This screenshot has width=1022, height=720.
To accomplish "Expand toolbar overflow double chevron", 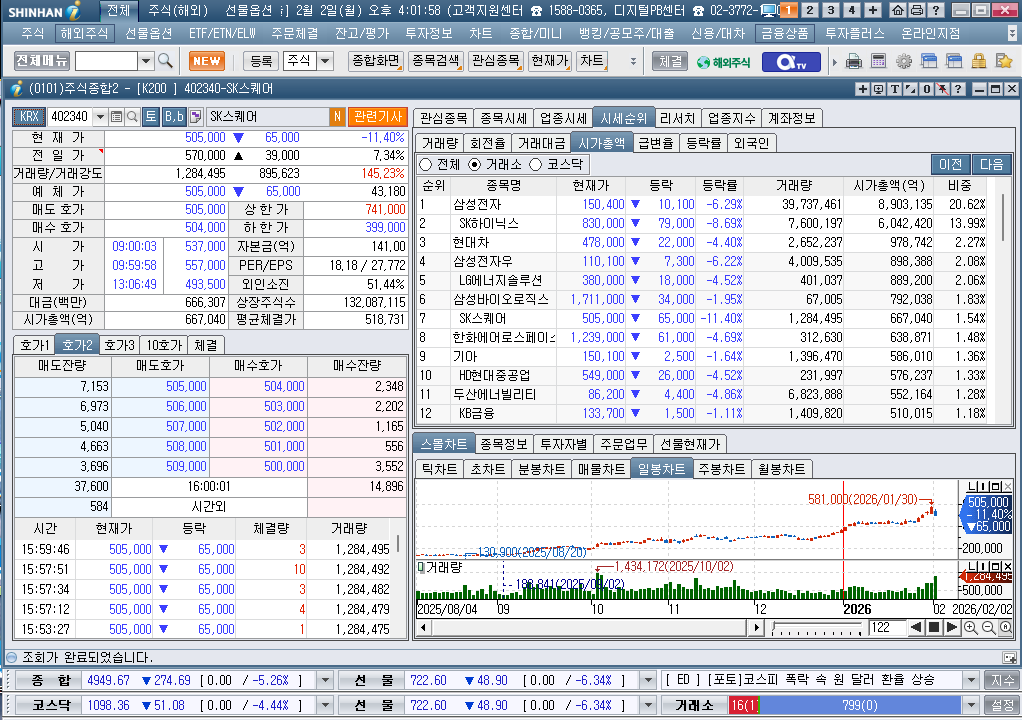I will pos(633,61).
